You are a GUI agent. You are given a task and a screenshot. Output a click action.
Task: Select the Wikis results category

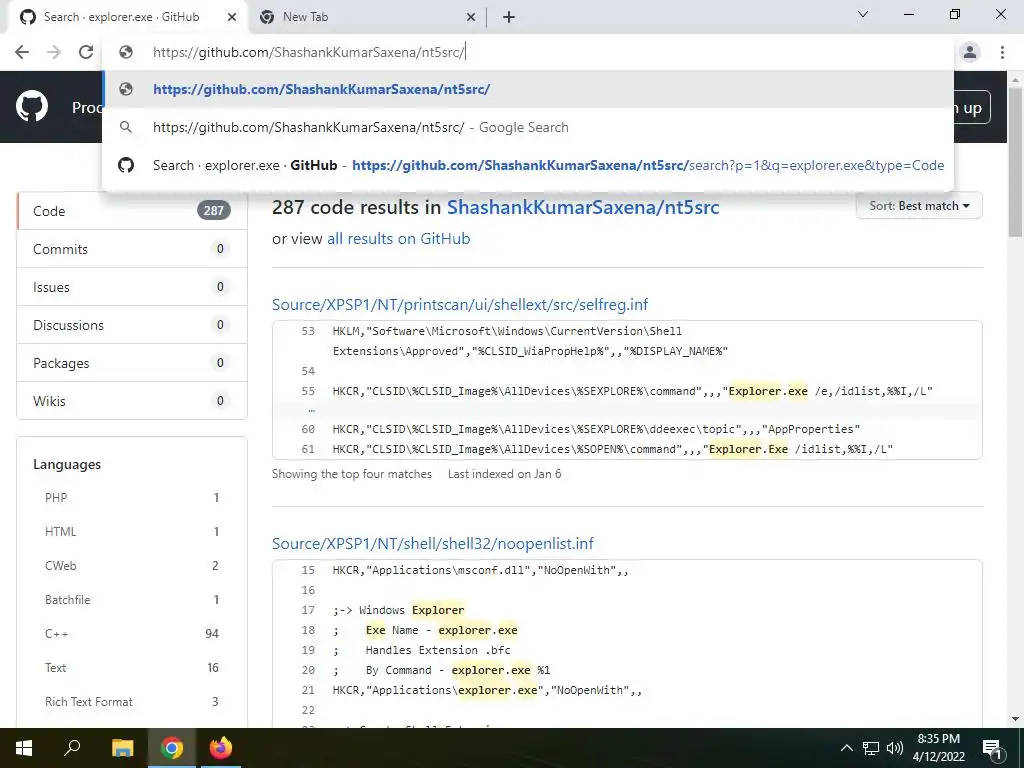(132, 400)
